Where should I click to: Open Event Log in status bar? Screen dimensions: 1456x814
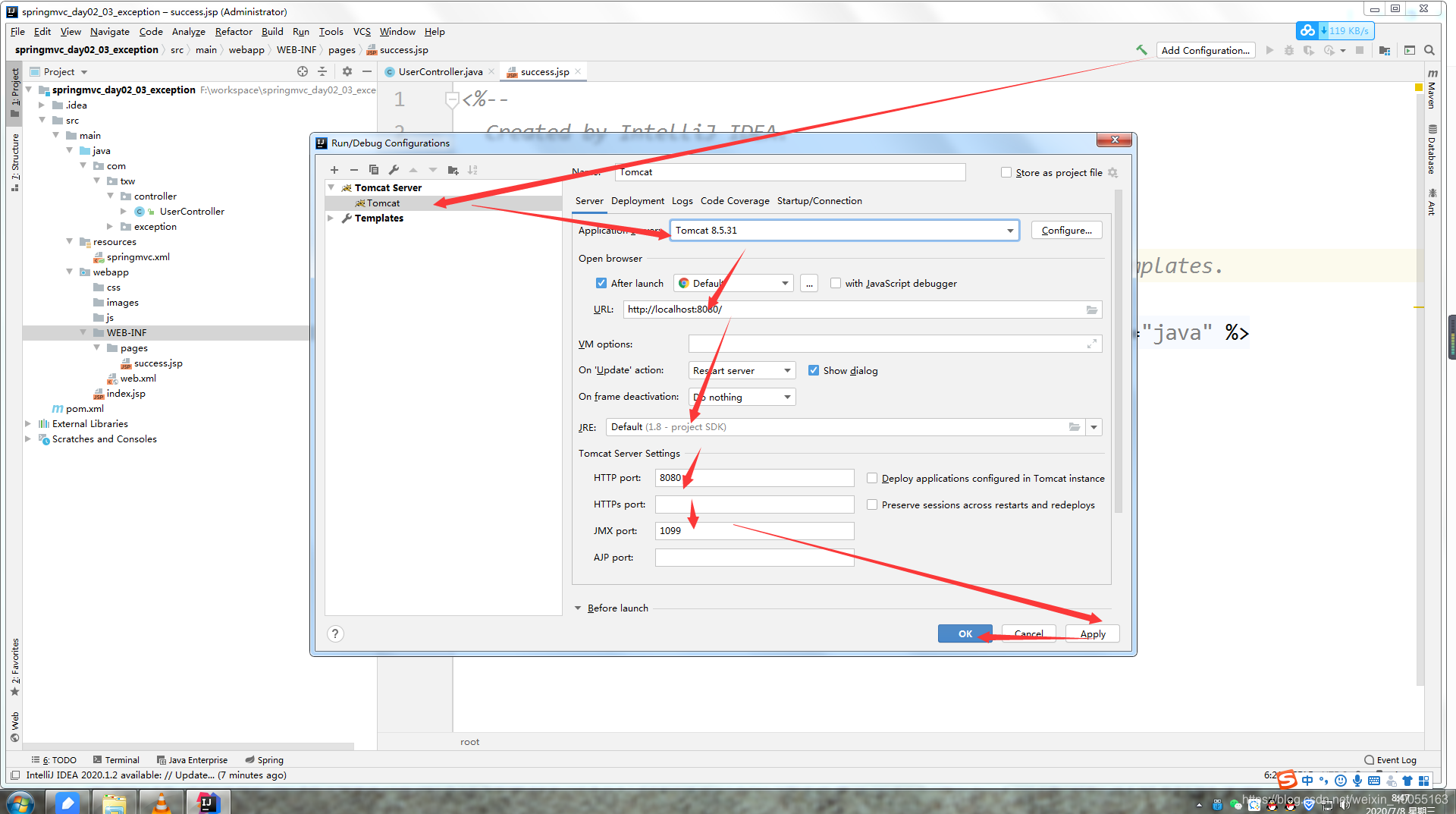(1389, 760)
